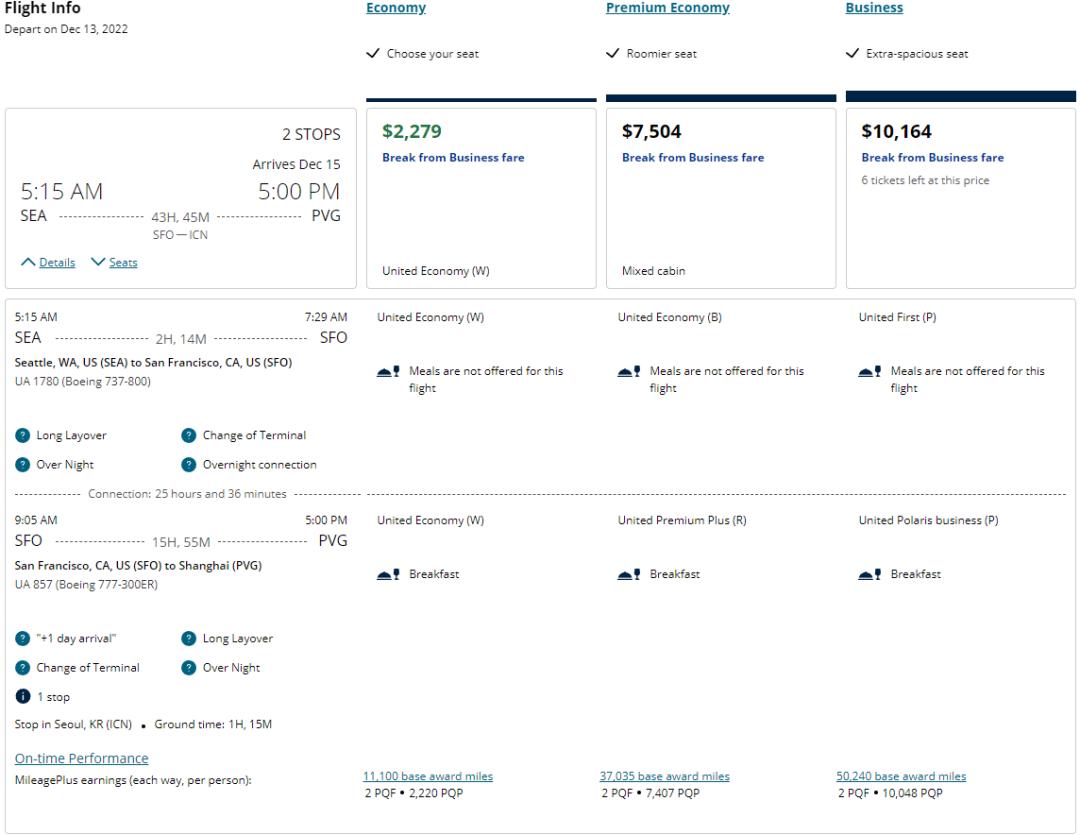Open the 50,240 base award miles link
This screenshot has width=1080, height=835.
(901, 777)
